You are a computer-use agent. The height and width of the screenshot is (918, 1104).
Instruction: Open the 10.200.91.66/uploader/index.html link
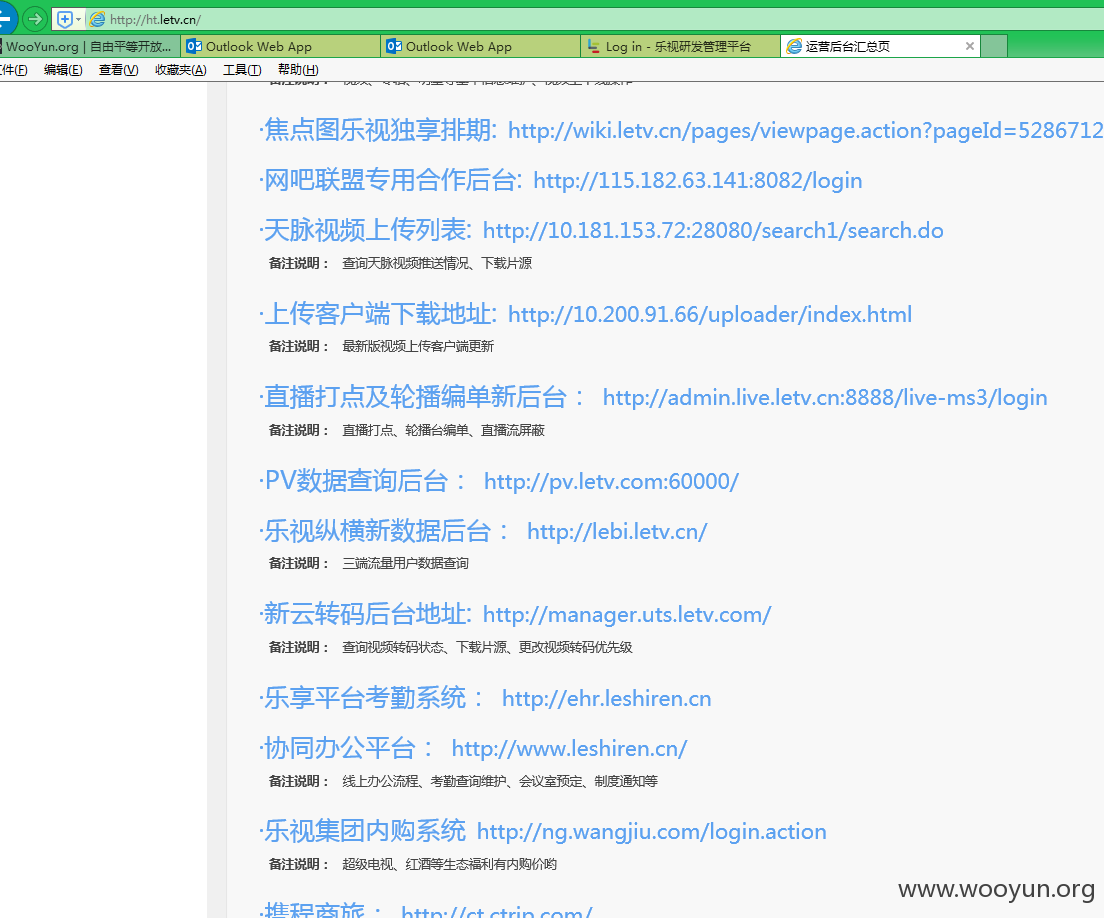click(x=710, y=315)
